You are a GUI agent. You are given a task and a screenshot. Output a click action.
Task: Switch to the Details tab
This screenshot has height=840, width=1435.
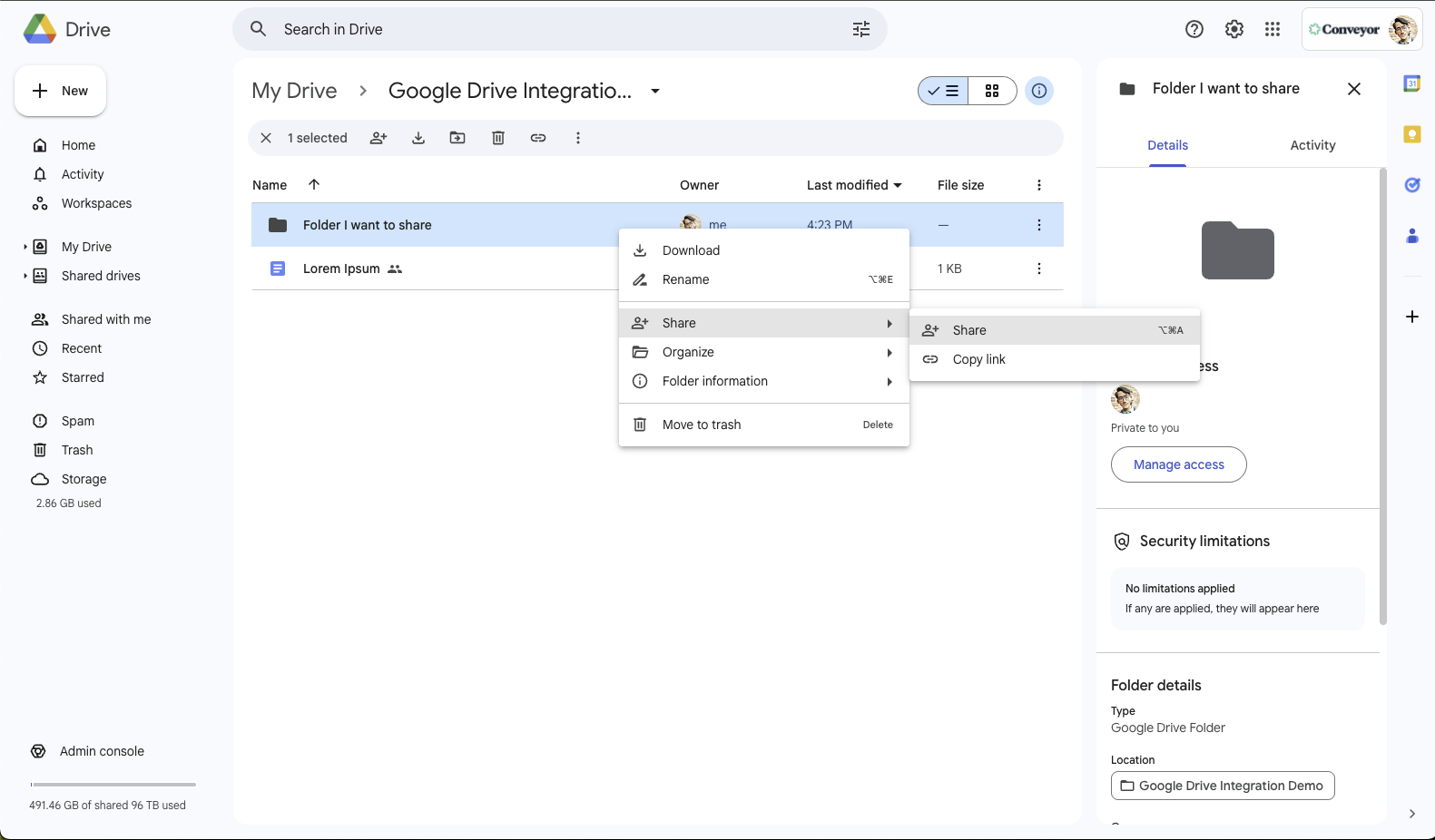click(1167, 145)
